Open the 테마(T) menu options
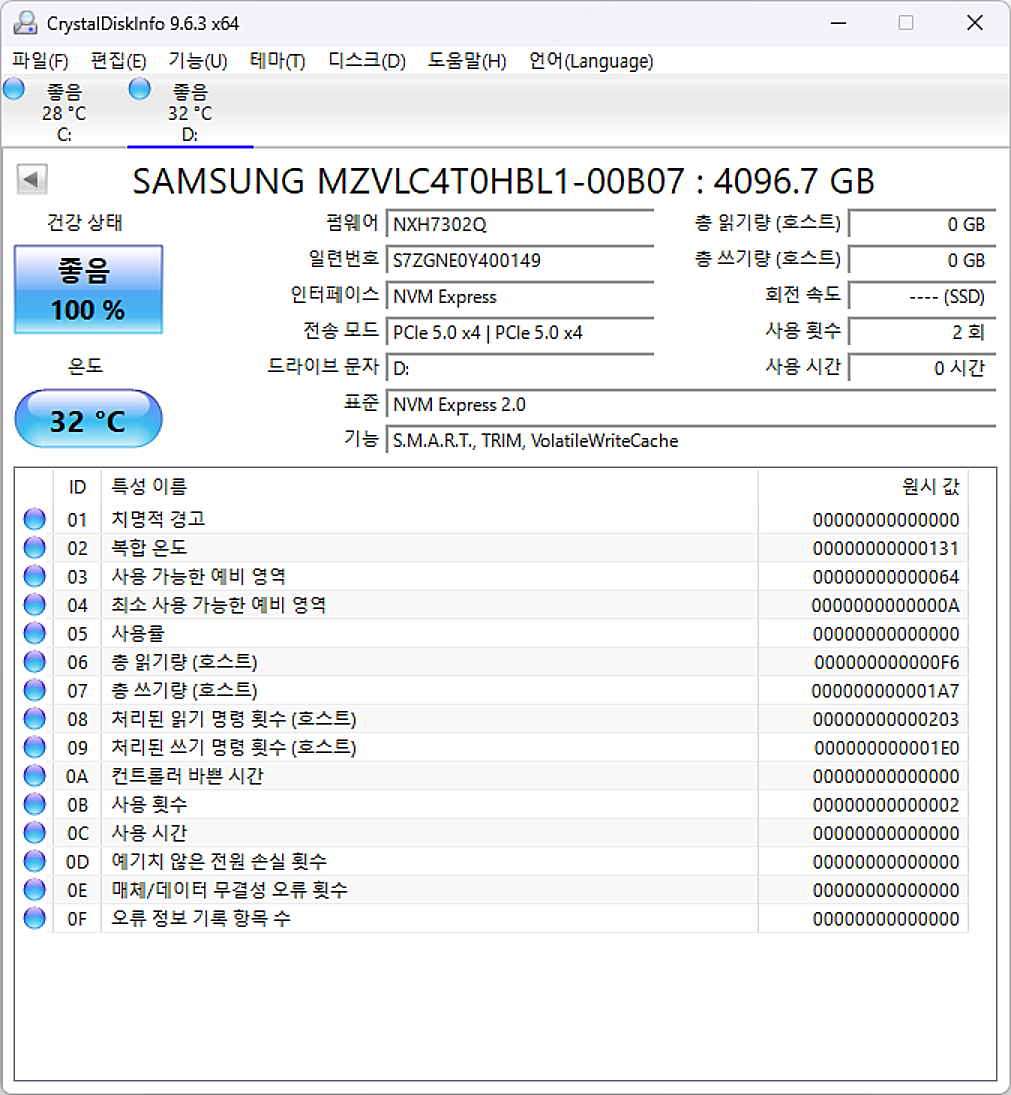 tap(277, 61)
